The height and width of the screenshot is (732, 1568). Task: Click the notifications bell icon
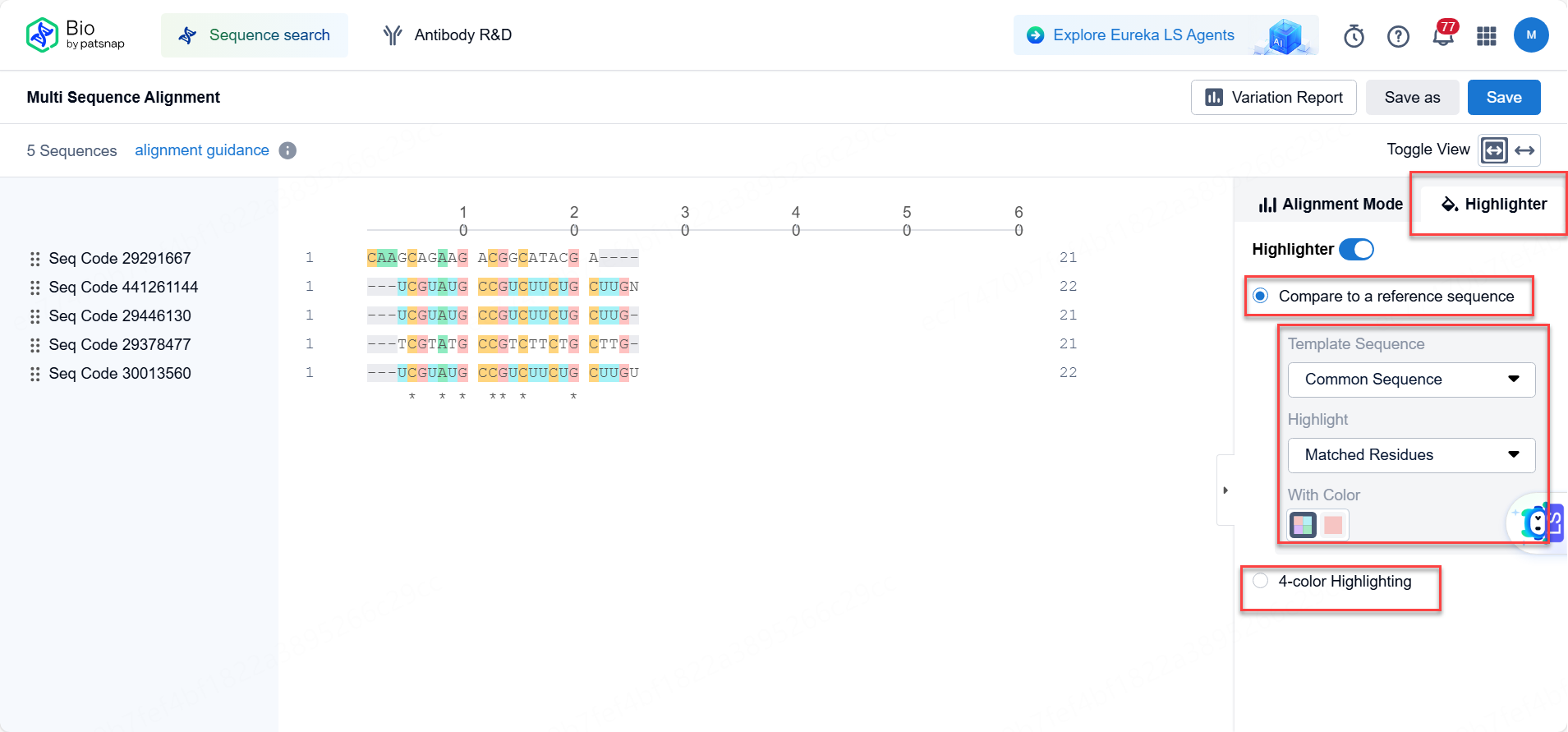(x=1442, y=36)
